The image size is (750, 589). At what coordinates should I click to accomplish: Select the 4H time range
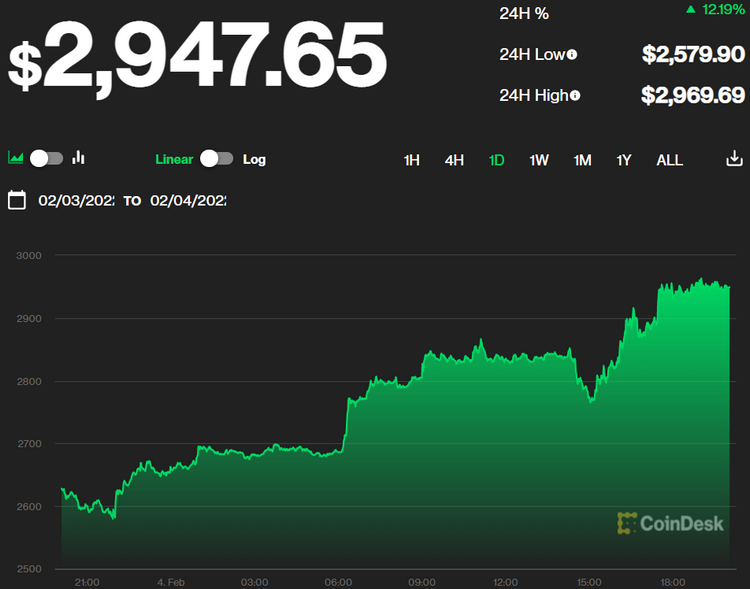(x=454, y=160)
